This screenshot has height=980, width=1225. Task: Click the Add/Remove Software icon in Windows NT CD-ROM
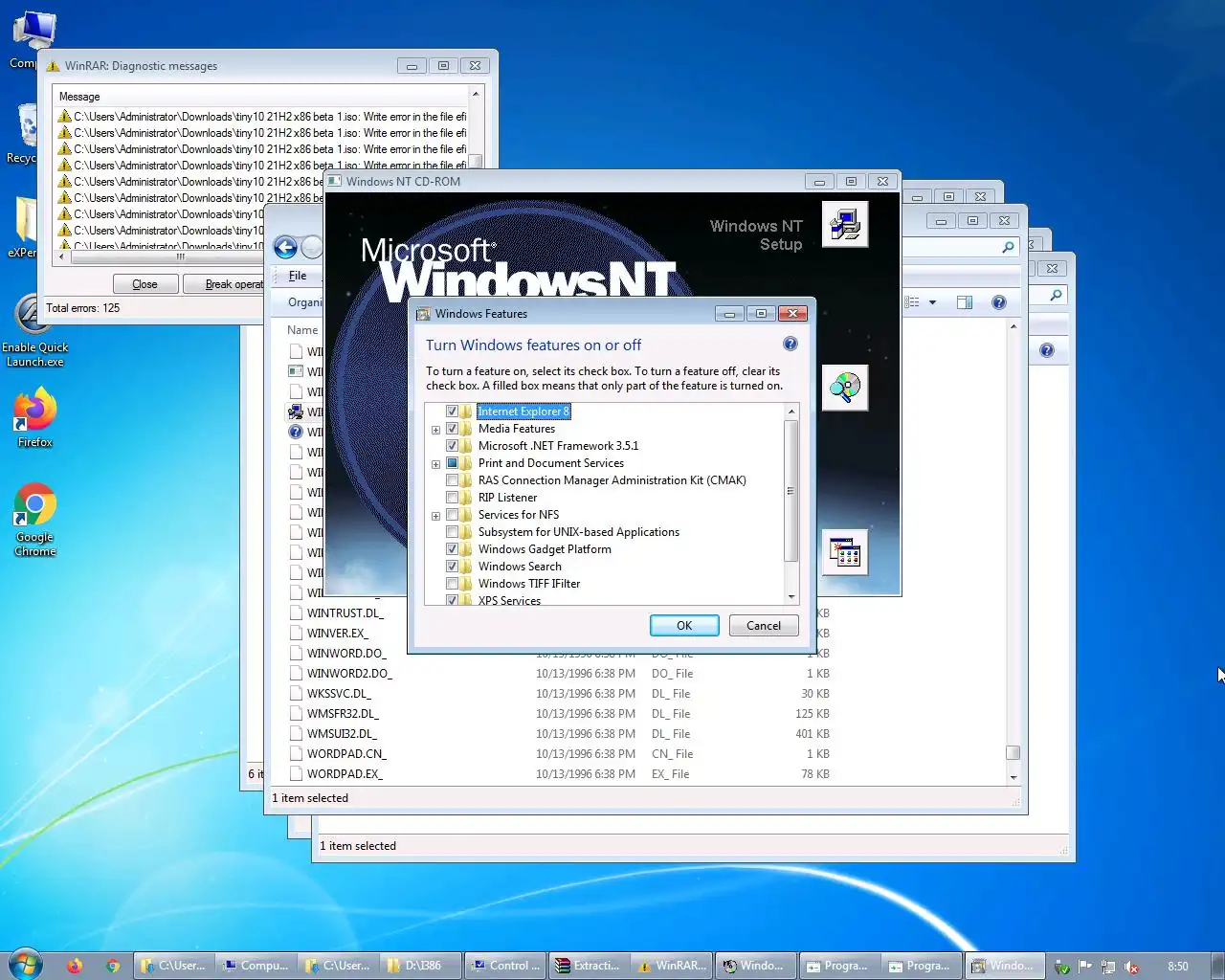845,552
